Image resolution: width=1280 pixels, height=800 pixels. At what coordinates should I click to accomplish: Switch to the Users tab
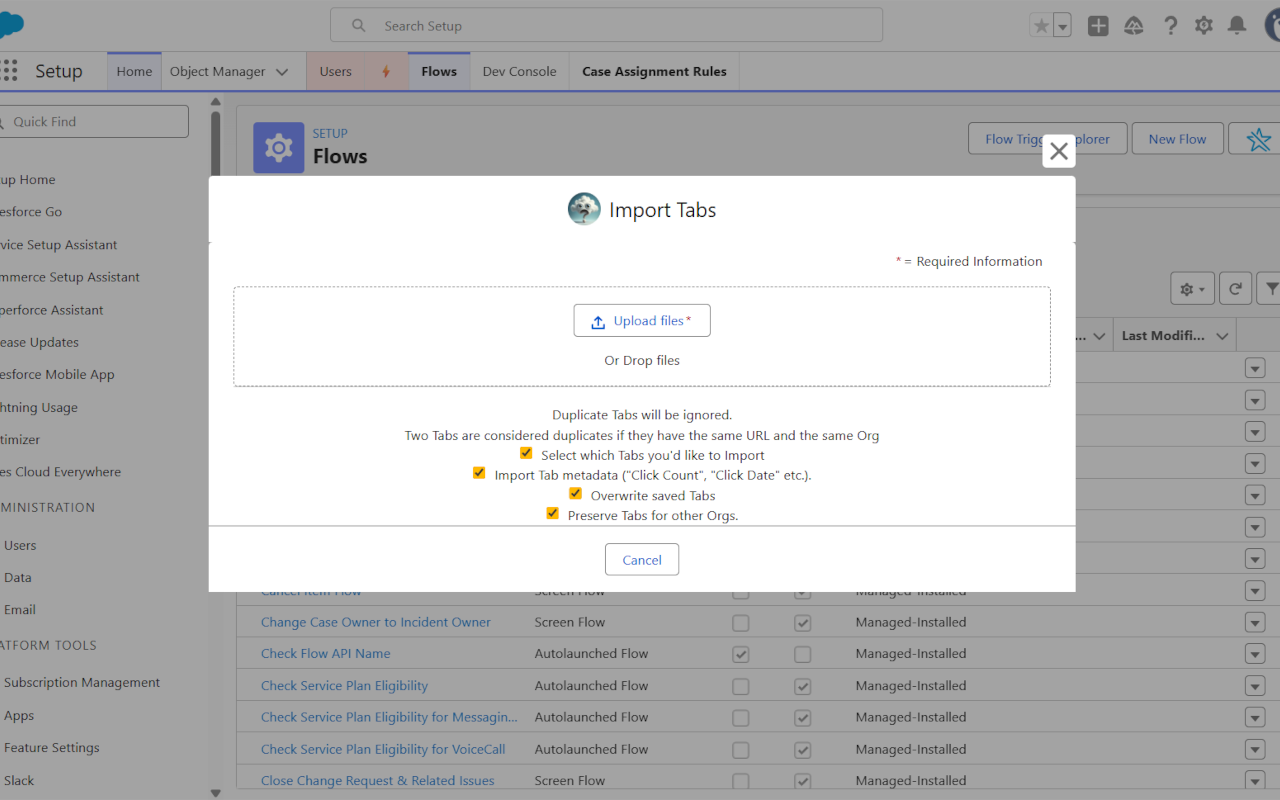pos(335,72)
